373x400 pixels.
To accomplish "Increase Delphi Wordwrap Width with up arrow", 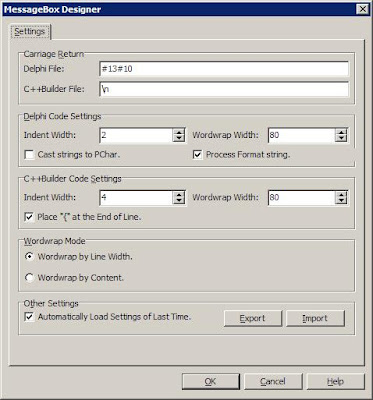I will [341, 132].
